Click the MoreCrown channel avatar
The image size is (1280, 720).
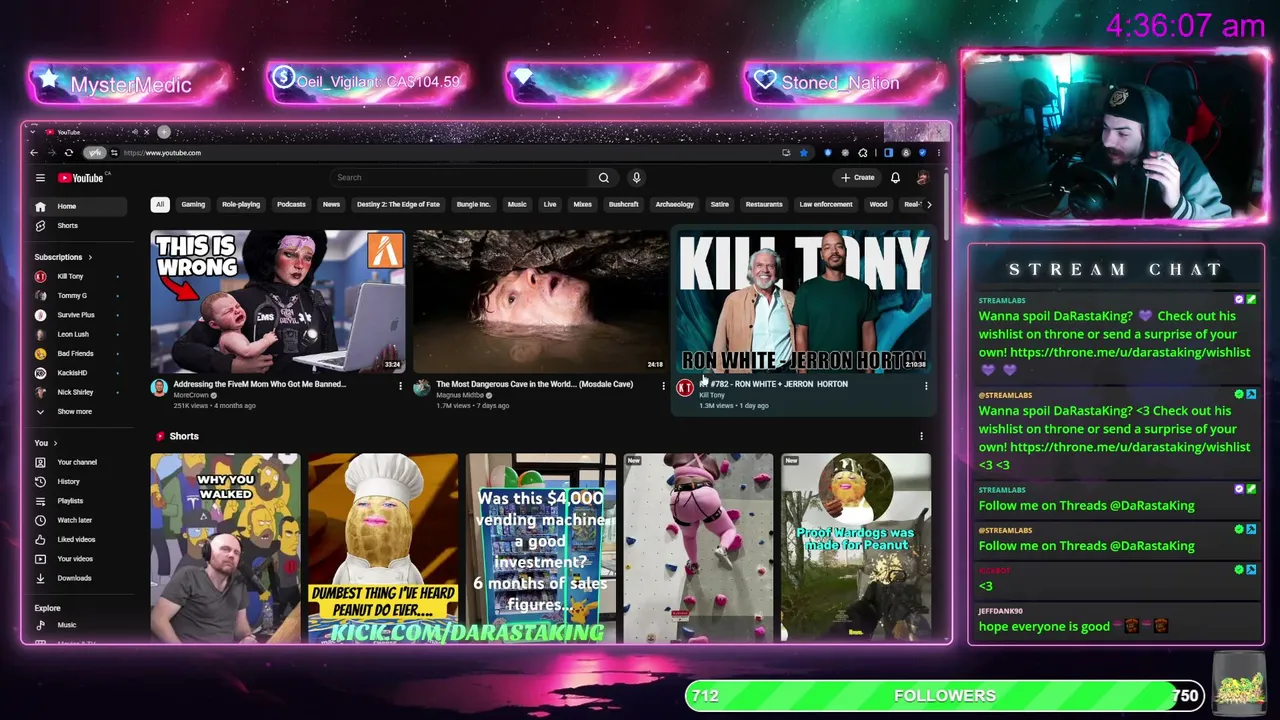click(159, 388)
